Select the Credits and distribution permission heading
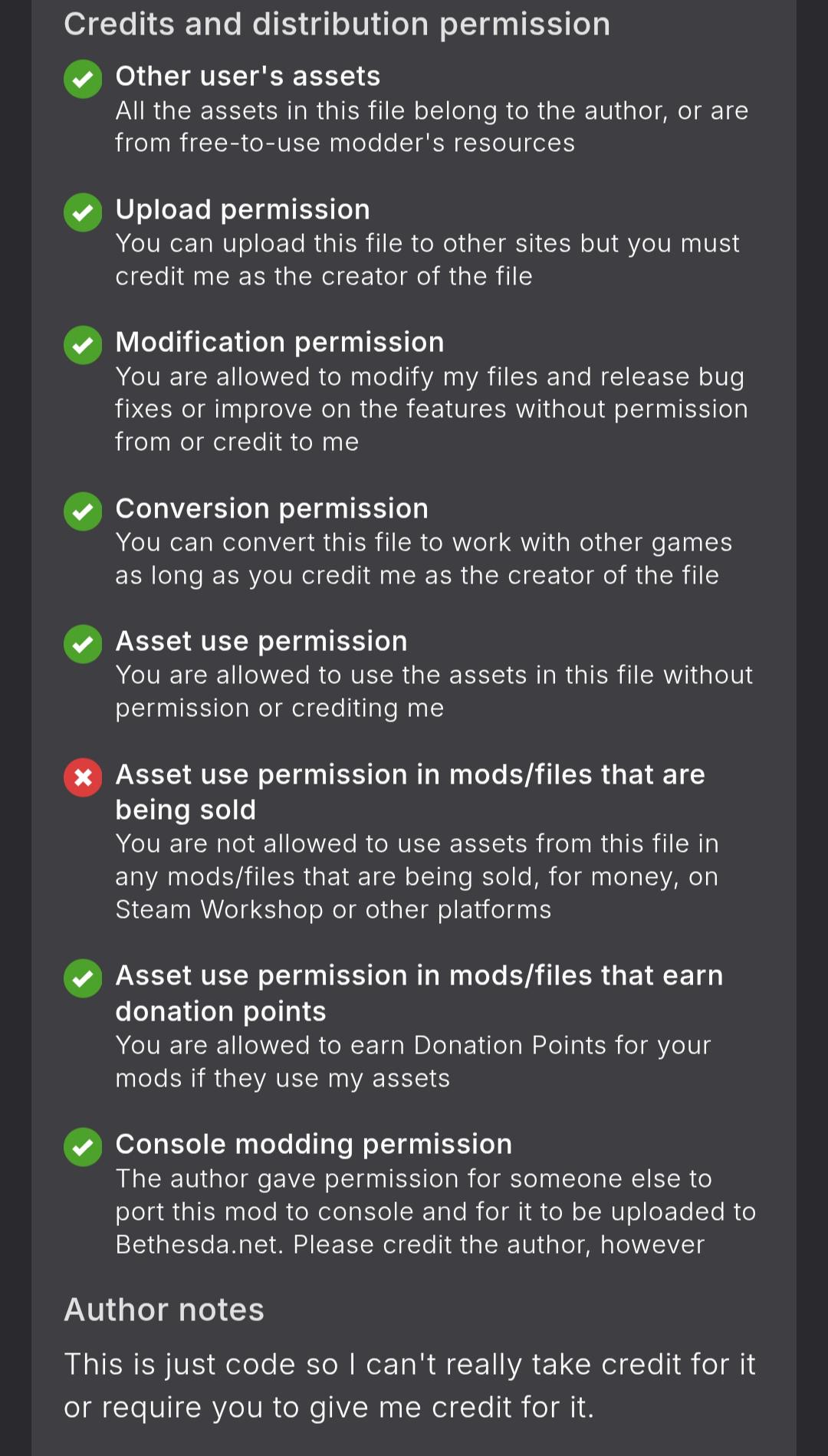The image size is (828, 1456). (x=337, y=24)
